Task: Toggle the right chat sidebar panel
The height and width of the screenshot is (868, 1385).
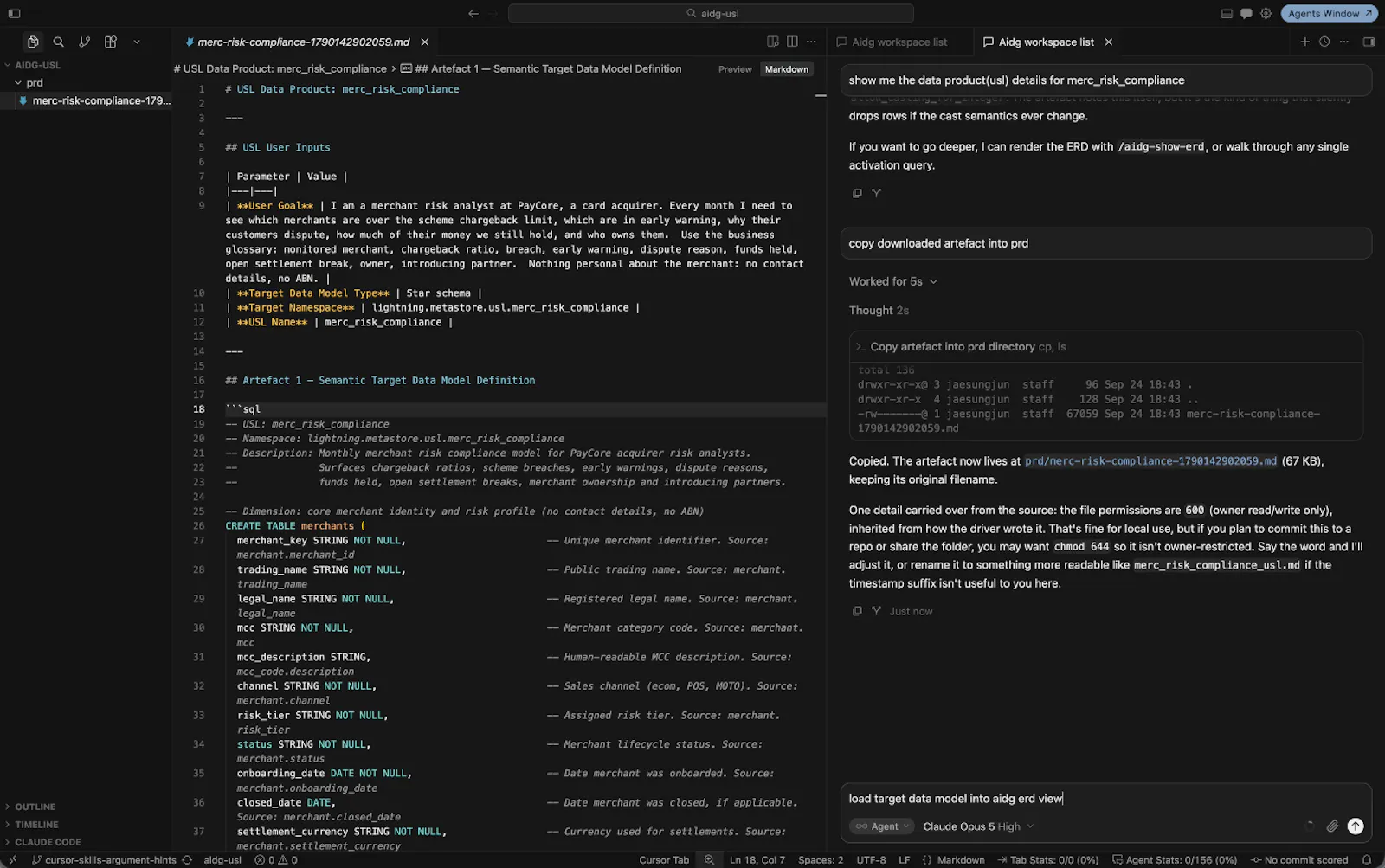Action: [x=1369, y=42]
